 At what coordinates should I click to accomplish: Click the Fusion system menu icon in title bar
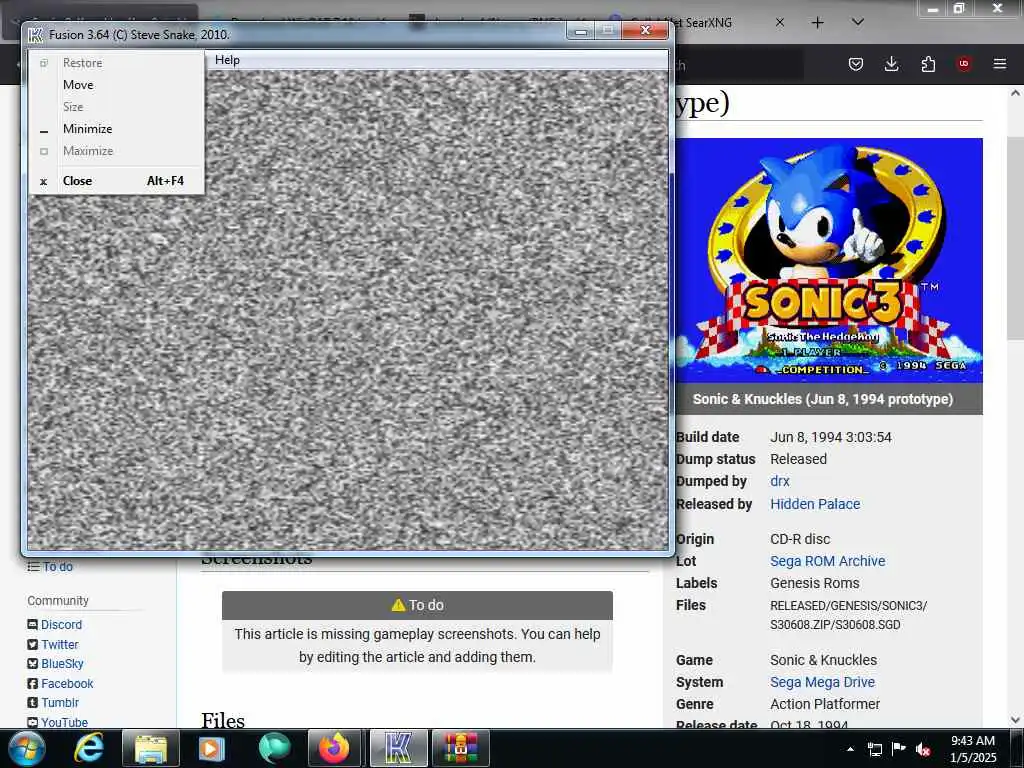(x=35, y=35)
